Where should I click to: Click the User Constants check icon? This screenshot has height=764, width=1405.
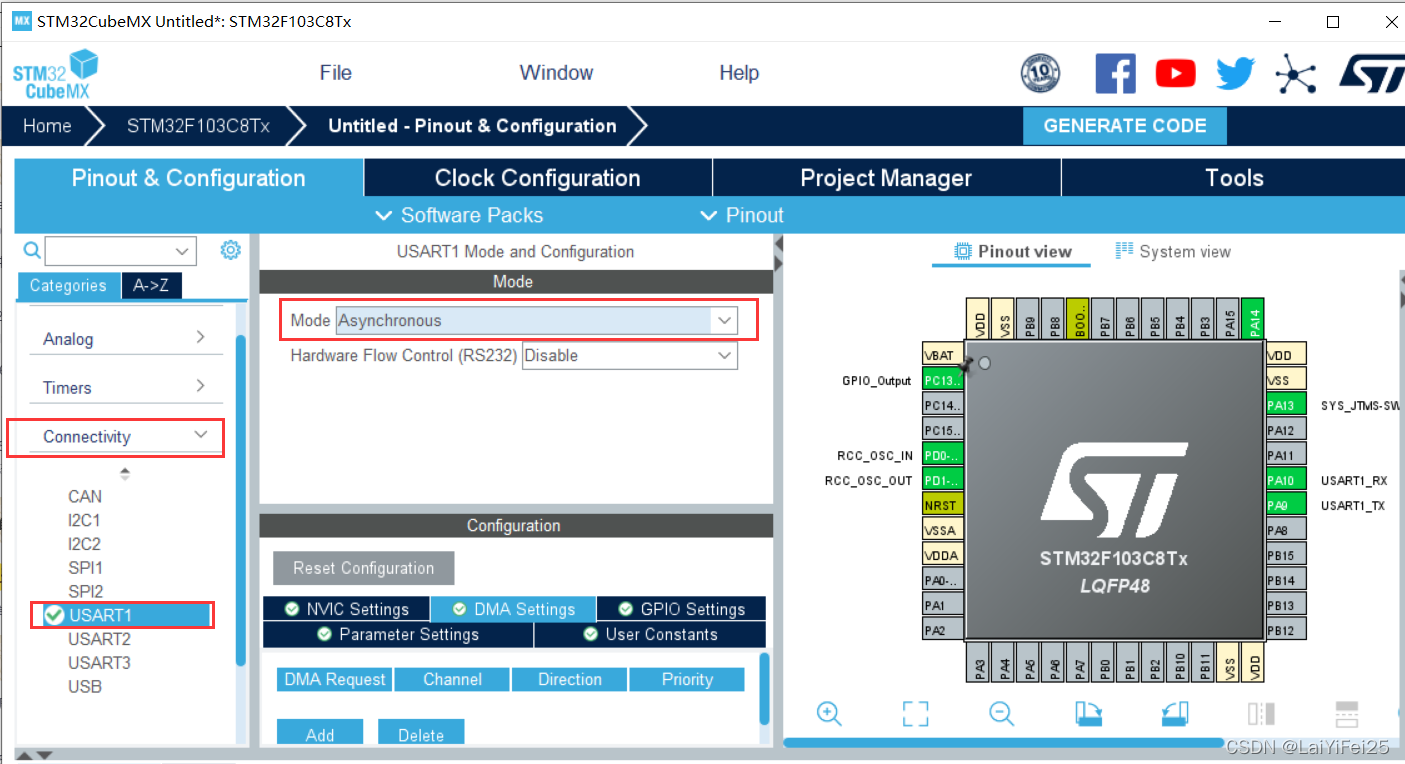(591, 634)
